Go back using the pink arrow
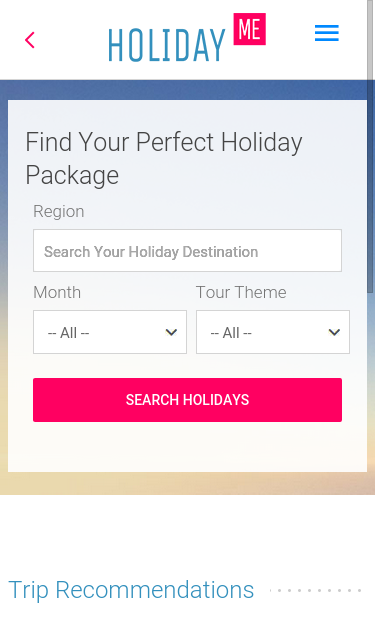Viewport: 375px width, 627px height. coord(30,40)
